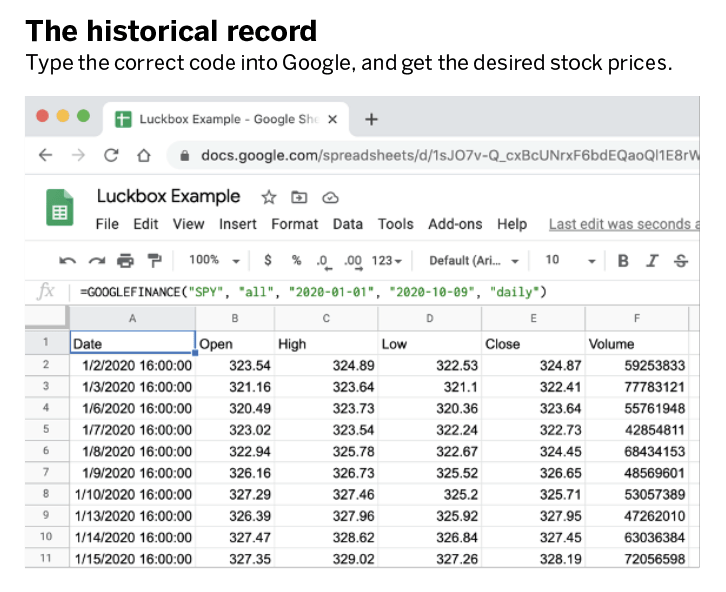
Task: Select column A header
Action: coord(132,318)
